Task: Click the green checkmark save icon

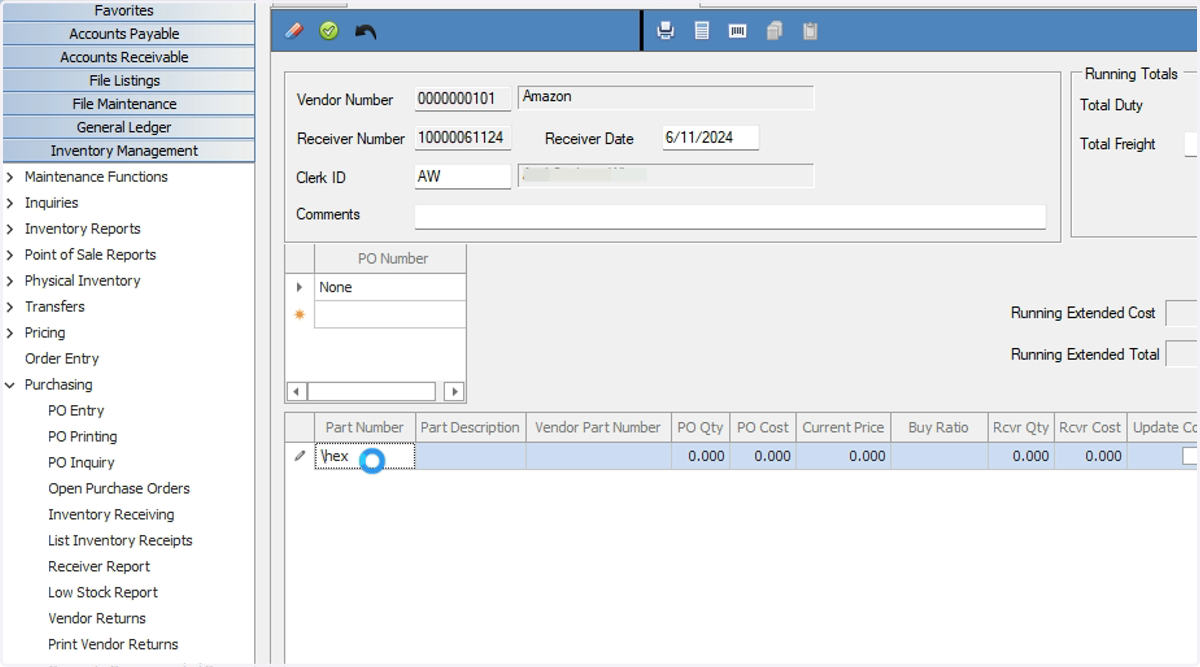Action: coord(329,31)
